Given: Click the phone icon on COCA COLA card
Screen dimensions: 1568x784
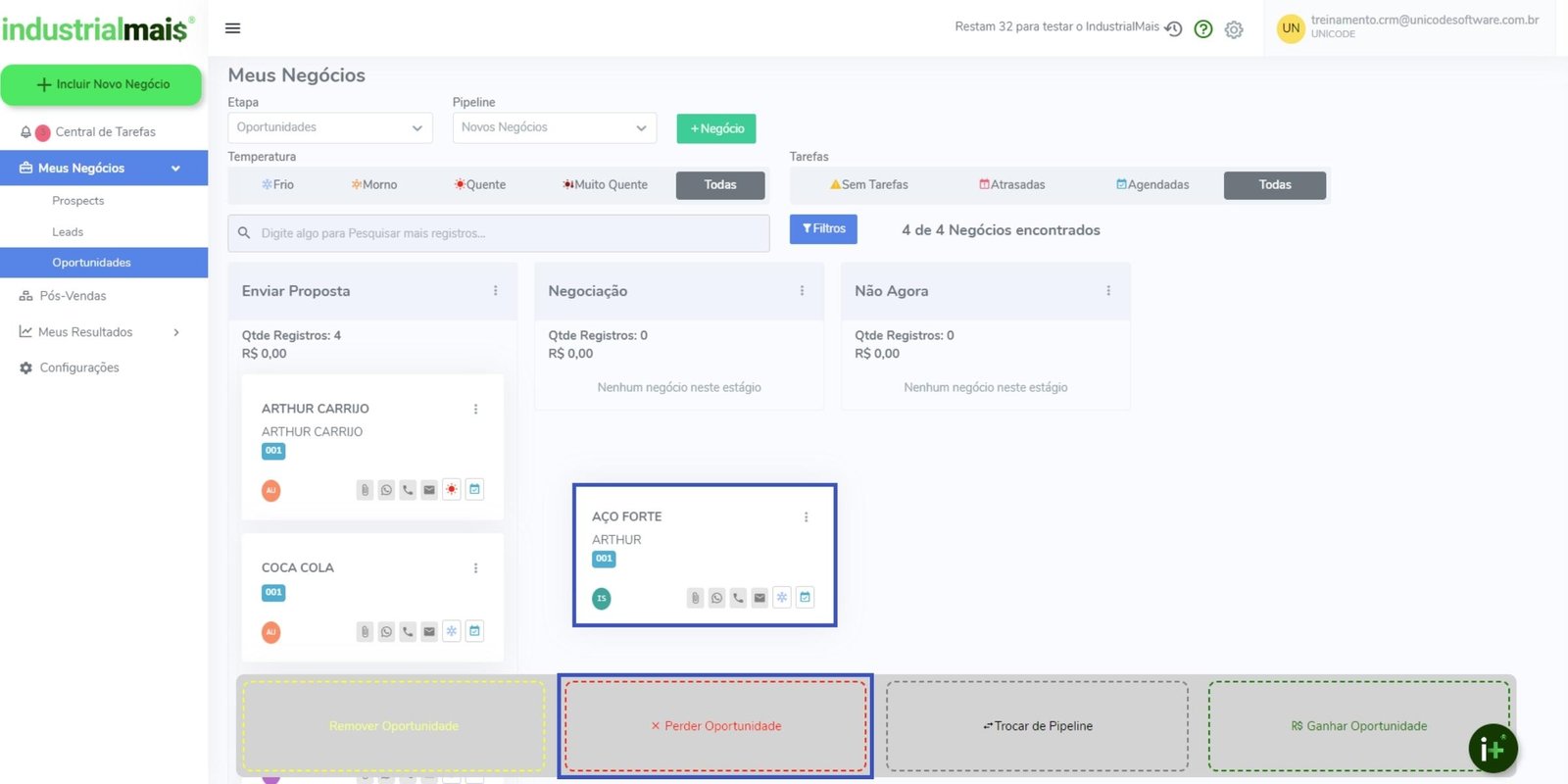Looking at the screenshot, I should pyautogui.click(x=408, y=632).
